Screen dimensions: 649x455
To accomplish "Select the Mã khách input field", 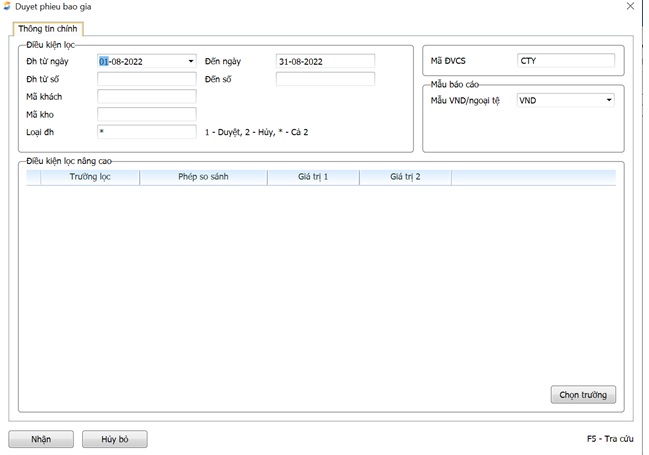I will click(146, 97).
